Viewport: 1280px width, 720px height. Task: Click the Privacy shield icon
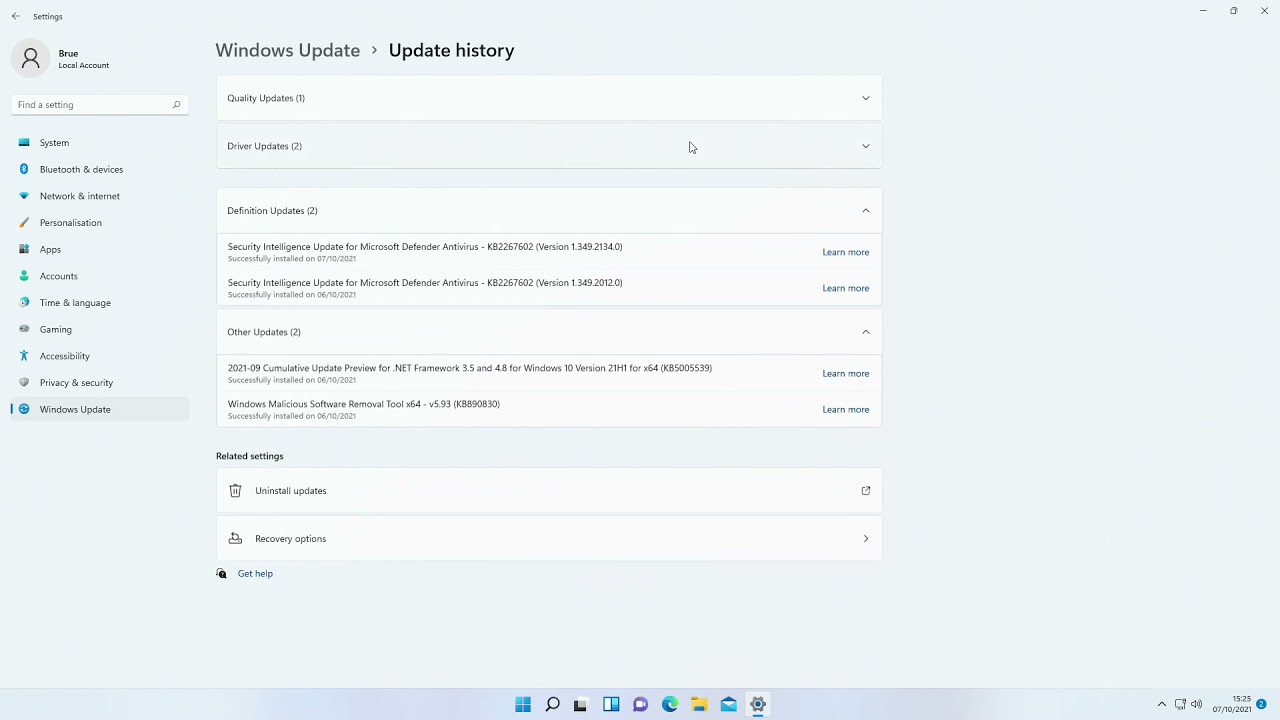[24, 382]
